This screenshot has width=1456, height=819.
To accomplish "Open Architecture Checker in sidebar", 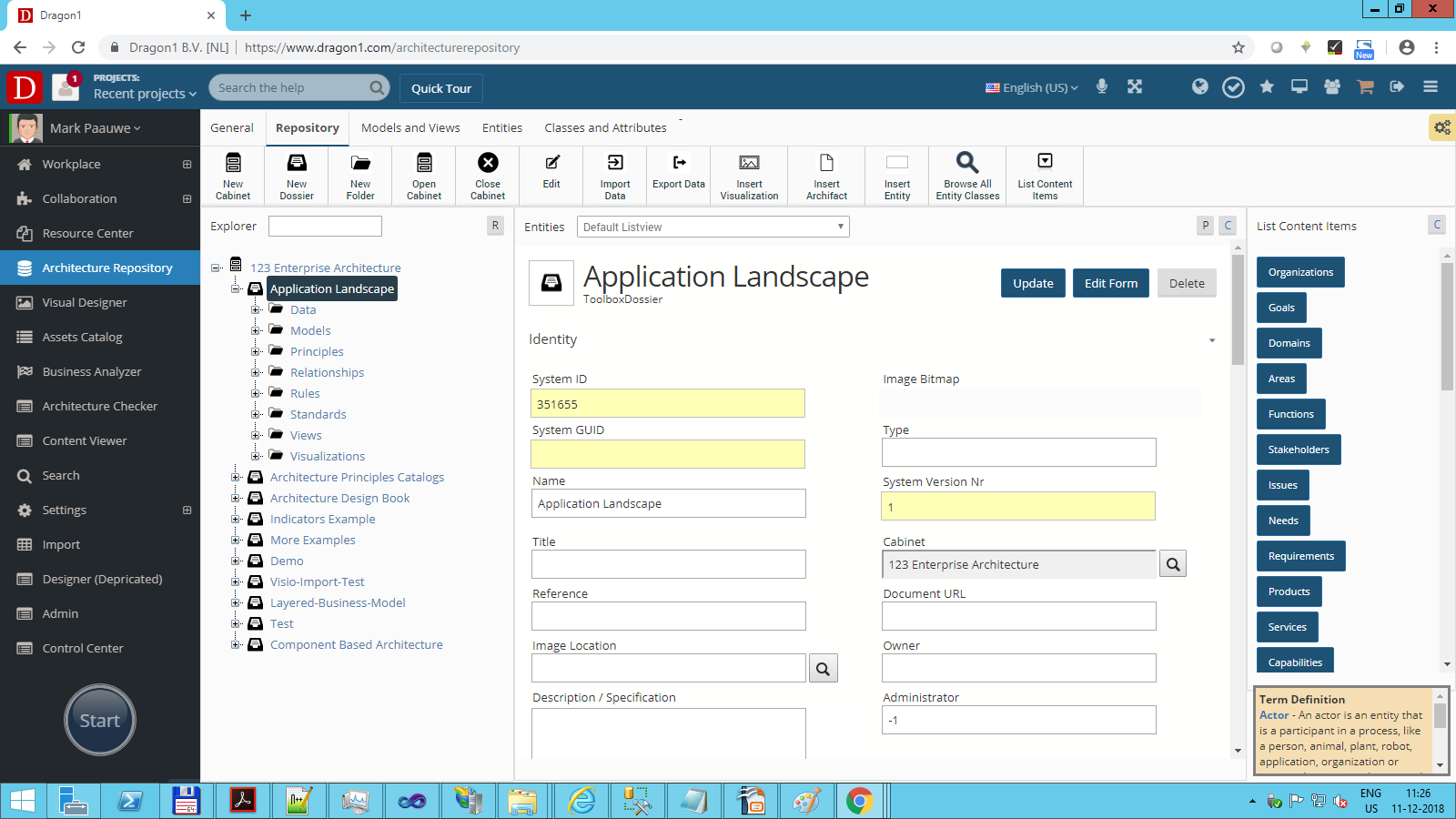I will (x=100, y=407).
